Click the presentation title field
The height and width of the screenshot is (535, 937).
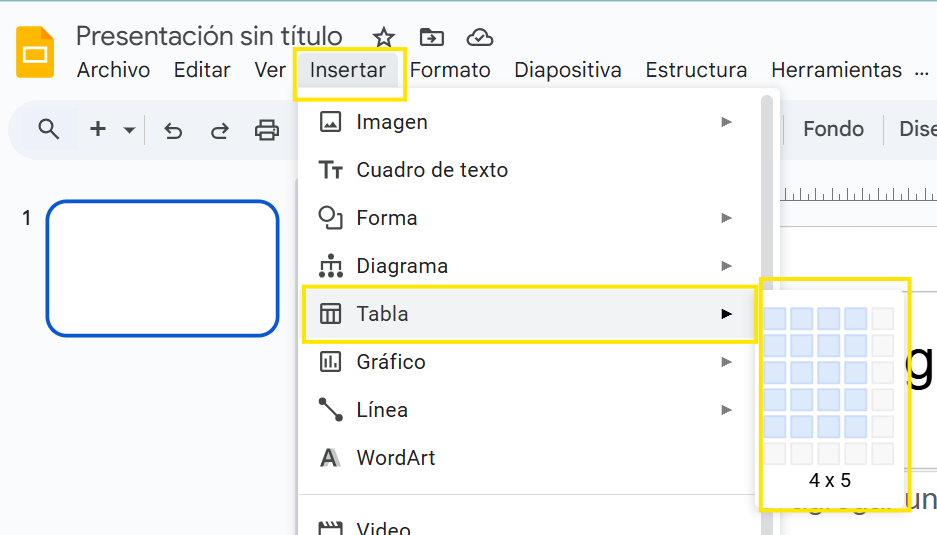pyautogui.click(x=209, y=37)
